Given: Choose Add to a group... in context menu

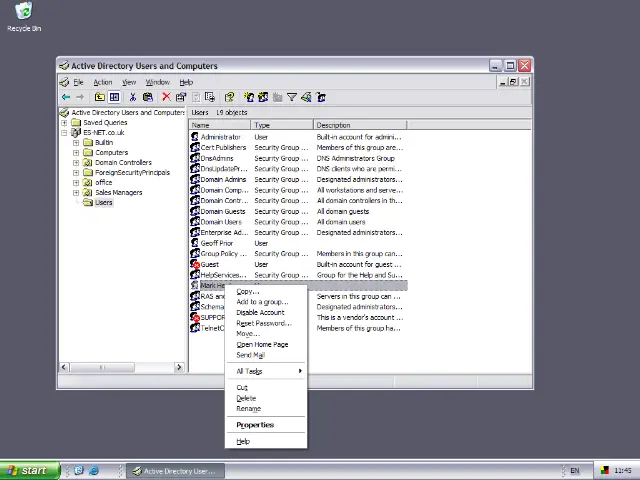Looking at the screenshot, I should pos(266,302).
